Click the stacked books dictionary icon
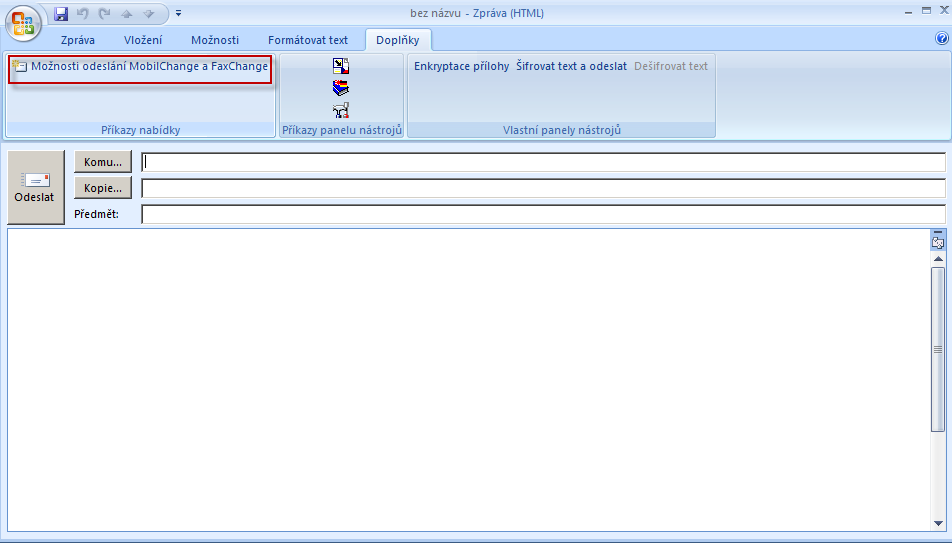This screenshot has height=543, width=952. [x=341, y=88]
